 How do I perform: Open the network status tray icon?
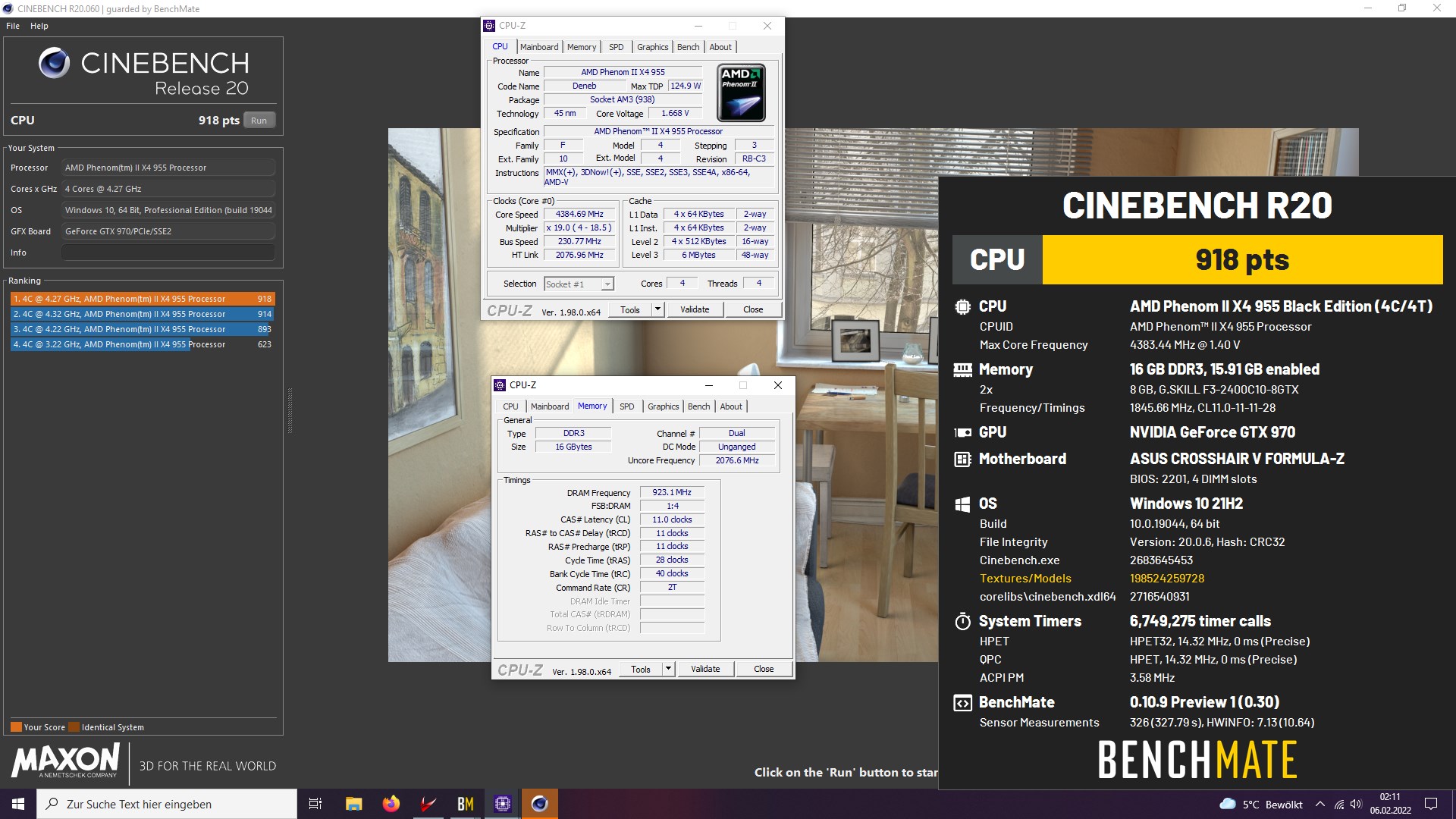(1339, 805)
